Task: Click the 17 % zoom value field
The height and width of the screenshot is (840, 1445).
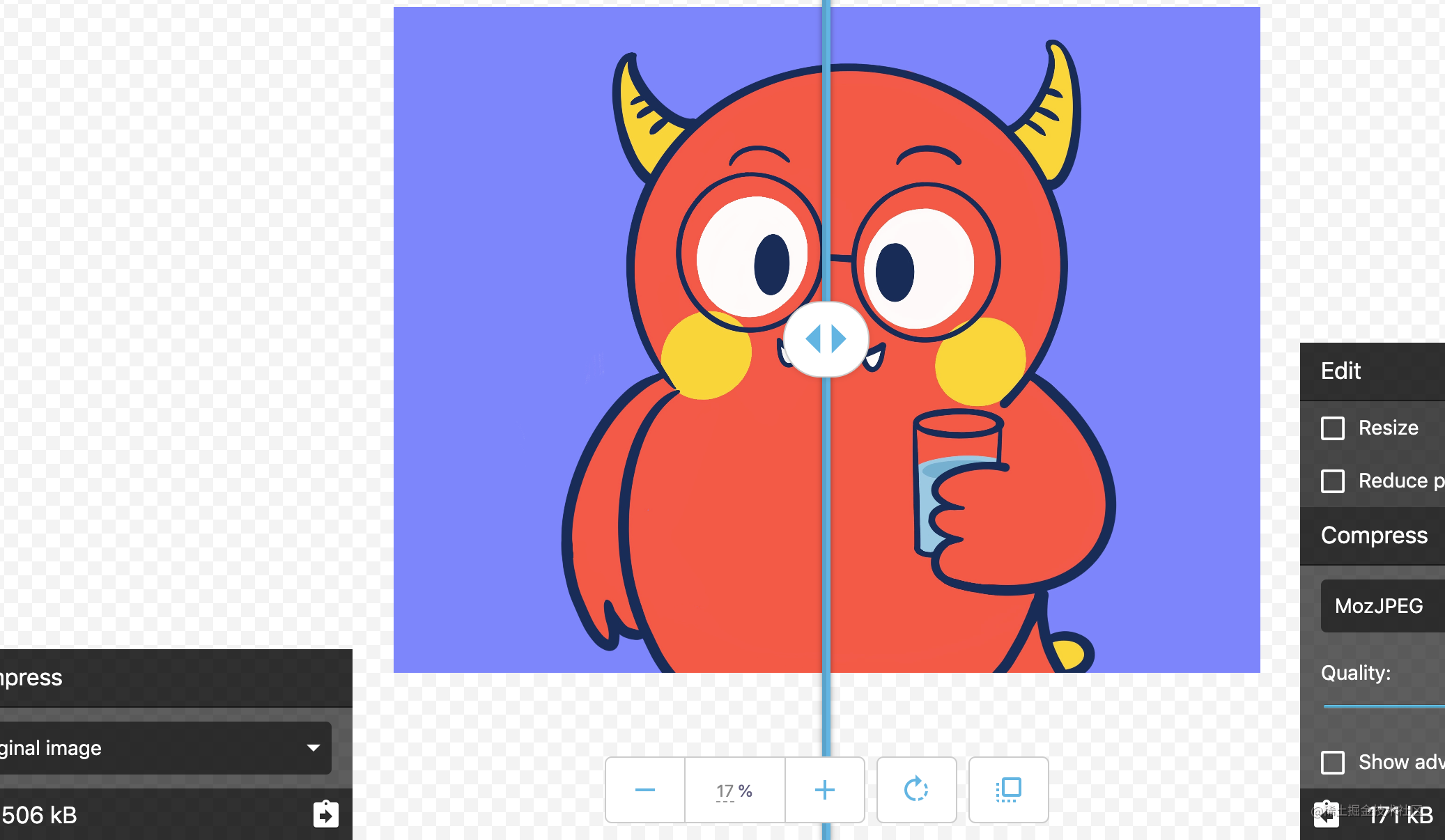Action: point(735,791)
